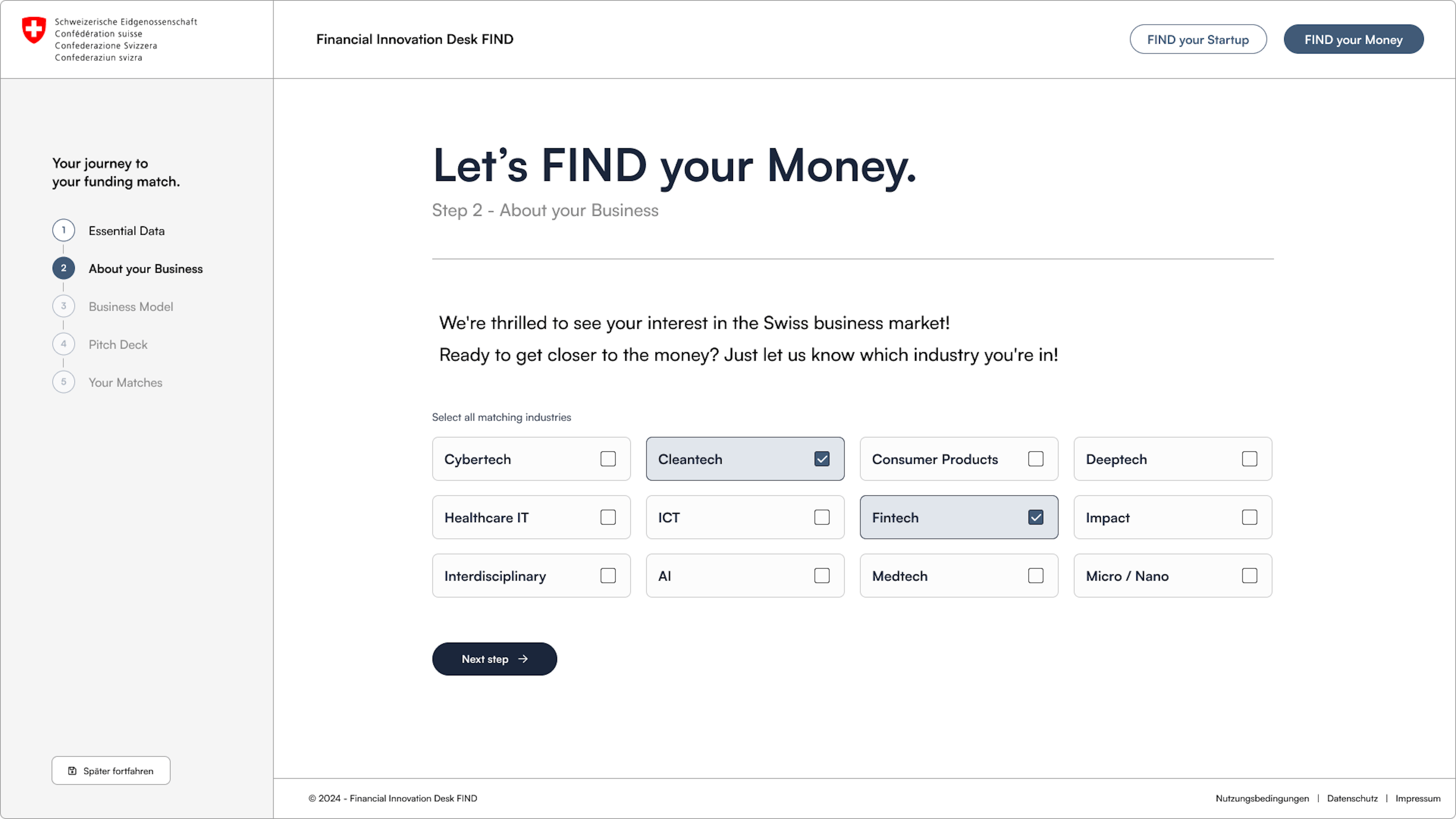Toggle the Fintech industry checkbox
Screen dimensions: 1456x819
(1036, 517)
